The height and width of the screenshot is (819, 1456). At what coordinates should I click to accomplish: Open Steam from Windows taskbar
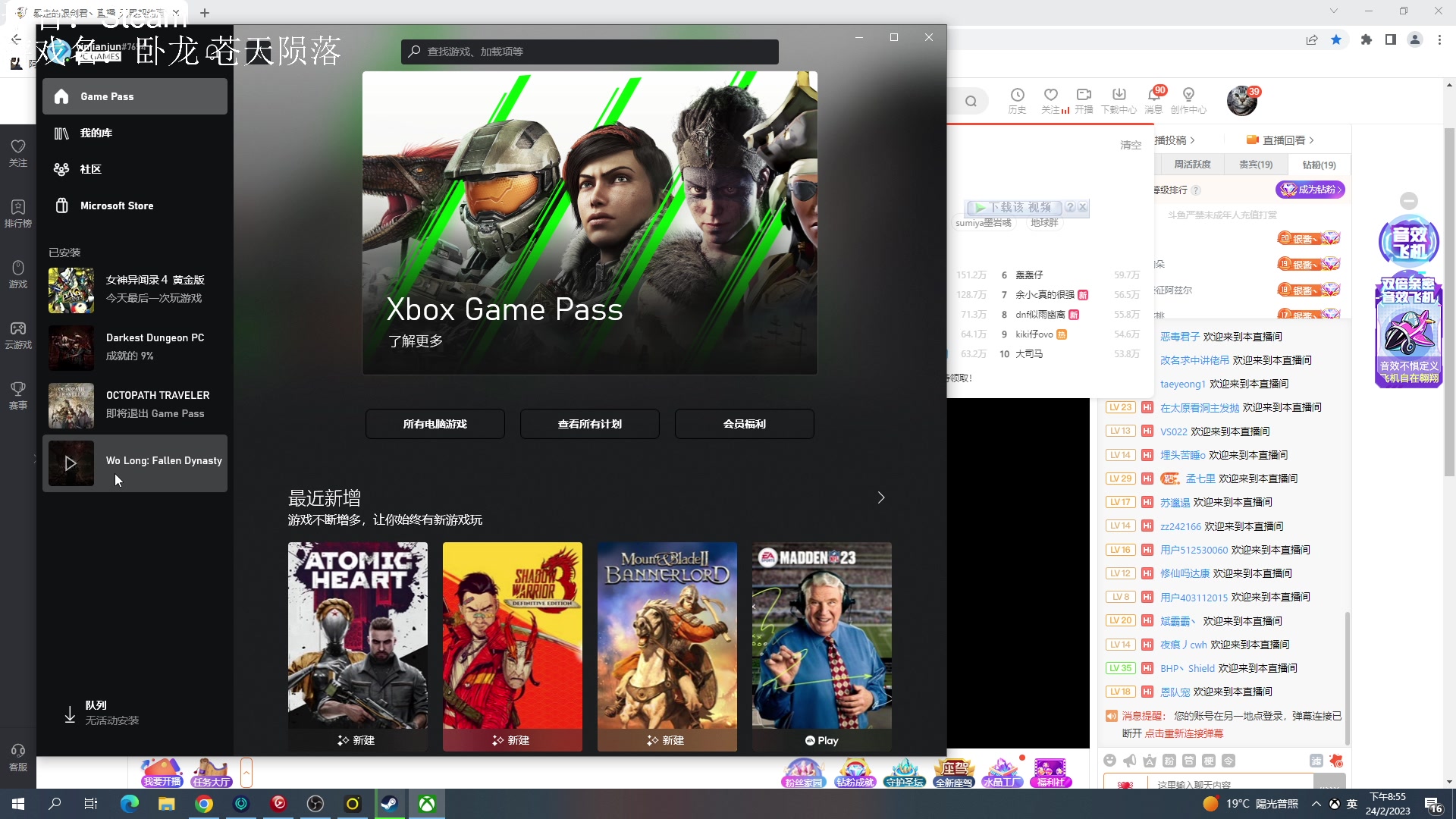click(390, 804)
